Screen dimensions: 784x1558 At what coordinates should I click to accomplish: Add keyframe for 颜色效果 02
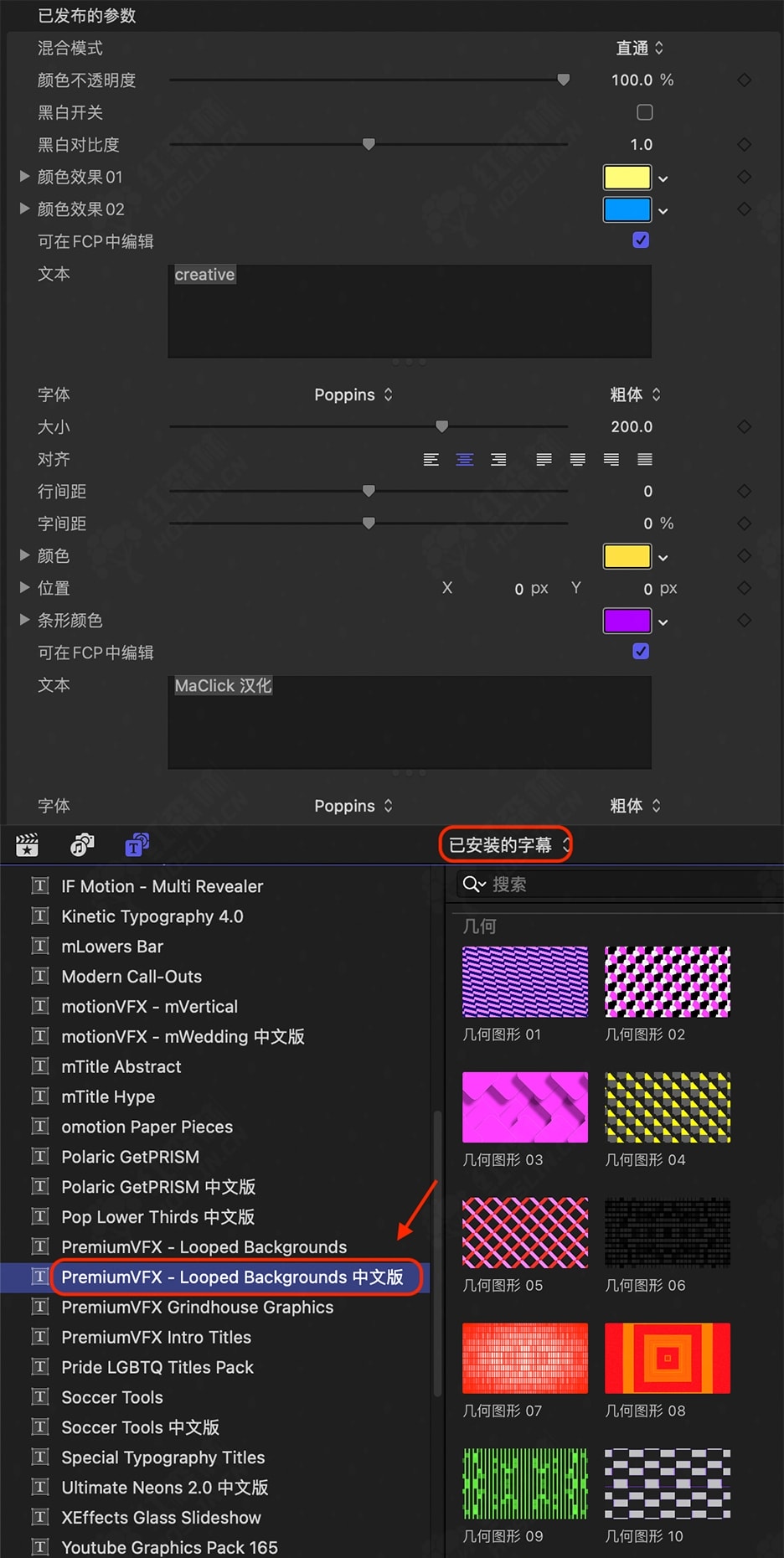click(x=744, y=209)
